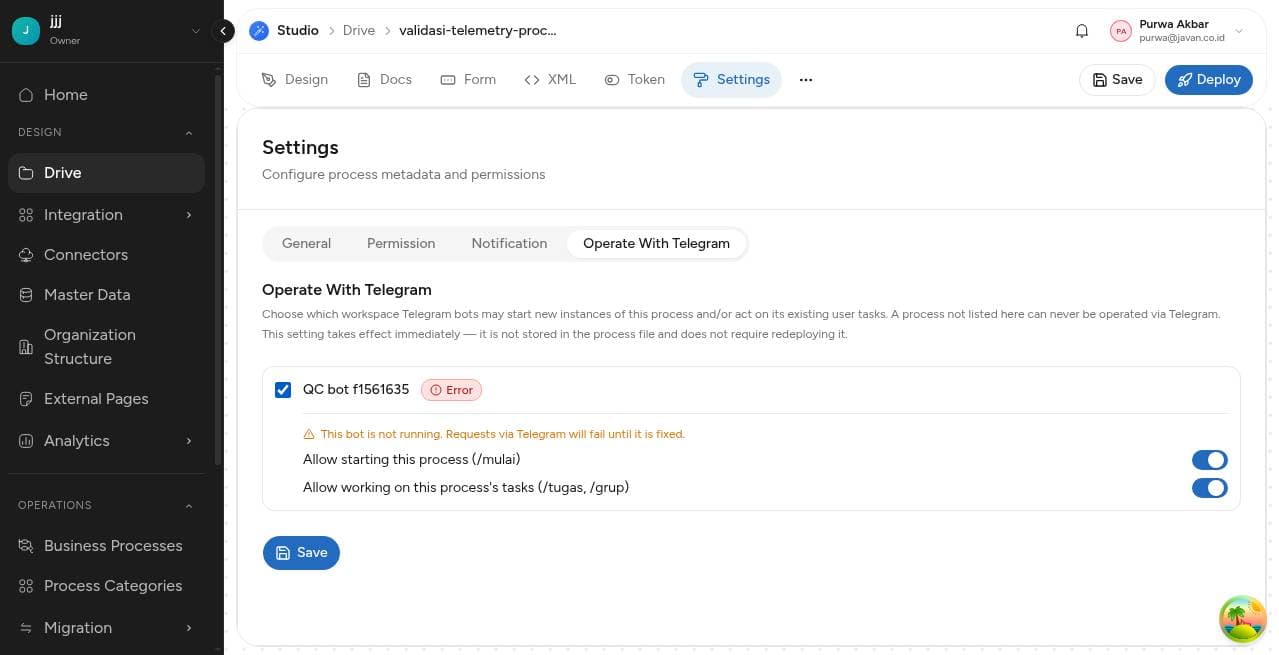Open the Notification settings tab
1279x655 pixels.
pos(509,244)
